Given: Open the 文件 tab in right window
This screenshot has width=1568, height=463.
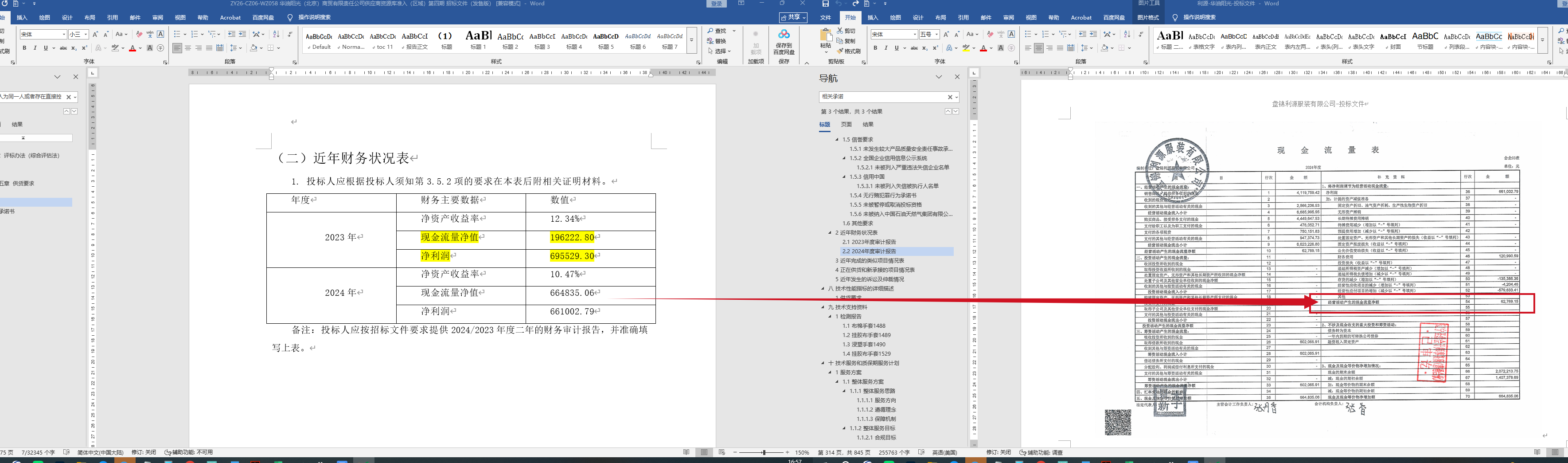Looking at the screenshot, I should (x=825, y=18).
